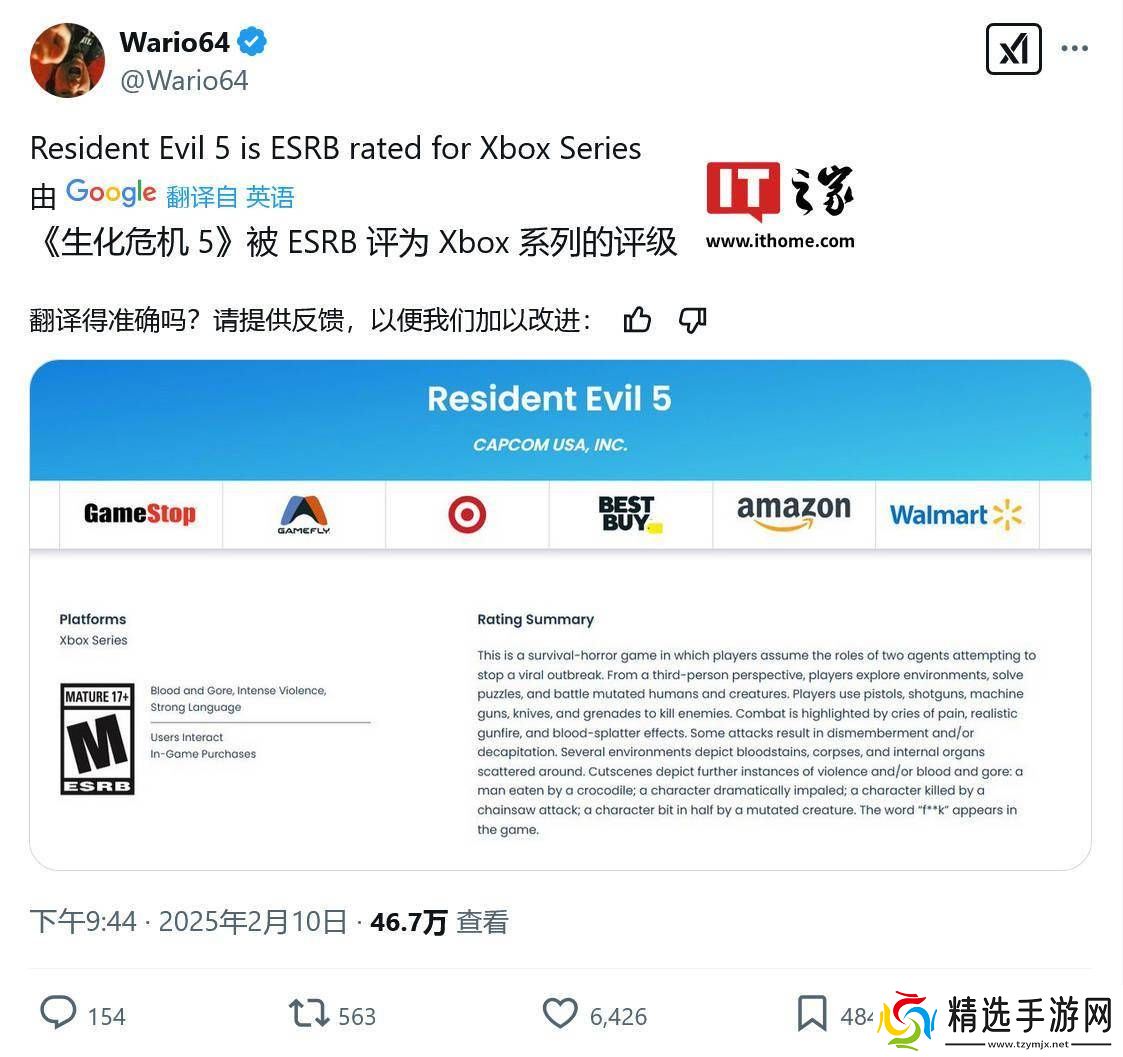This screenshot has height=1057, width=1123.
Task: Click the GameFly retailer logo
Action: pyautogui.click(x=304, y=515)
